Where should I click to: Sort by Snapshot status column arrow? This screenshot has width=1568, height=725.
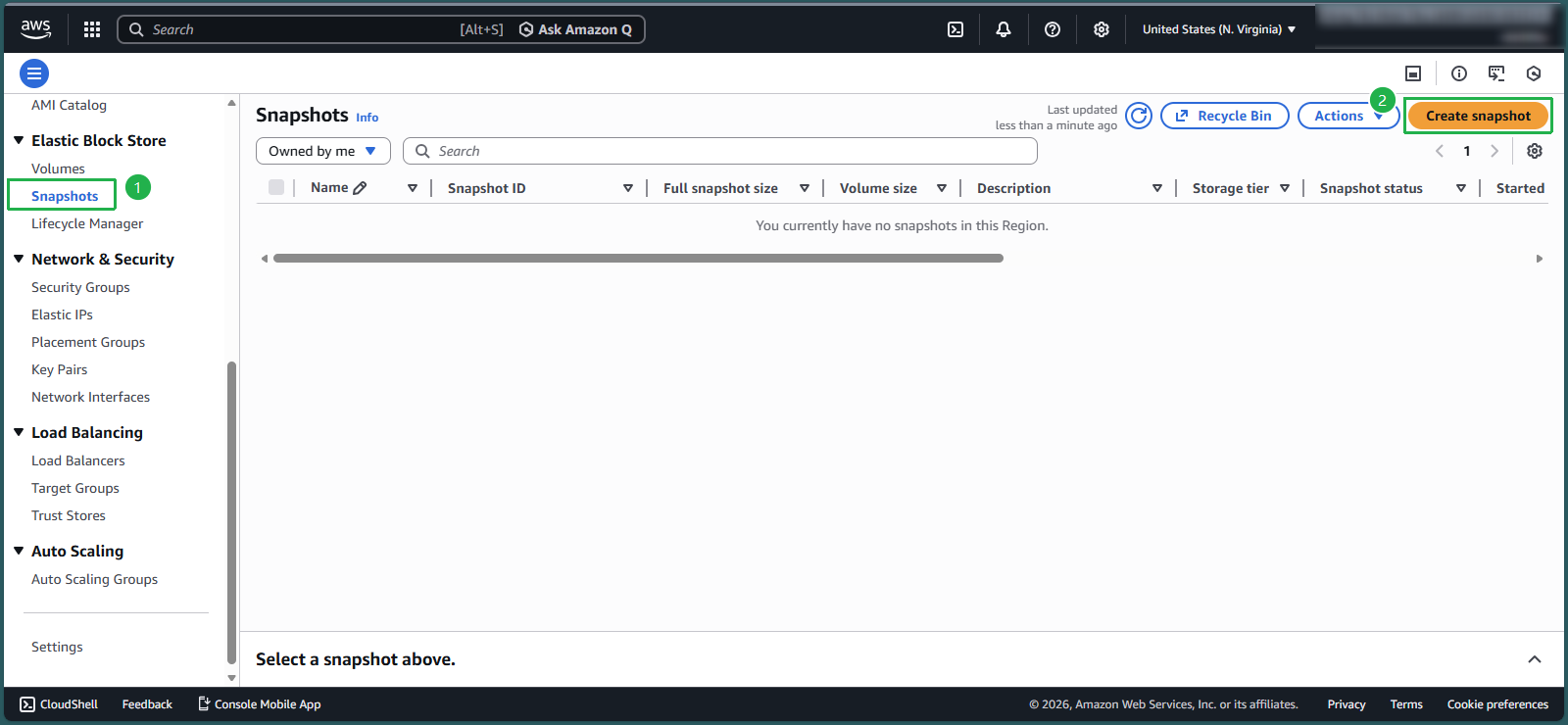click(1461, 188)
